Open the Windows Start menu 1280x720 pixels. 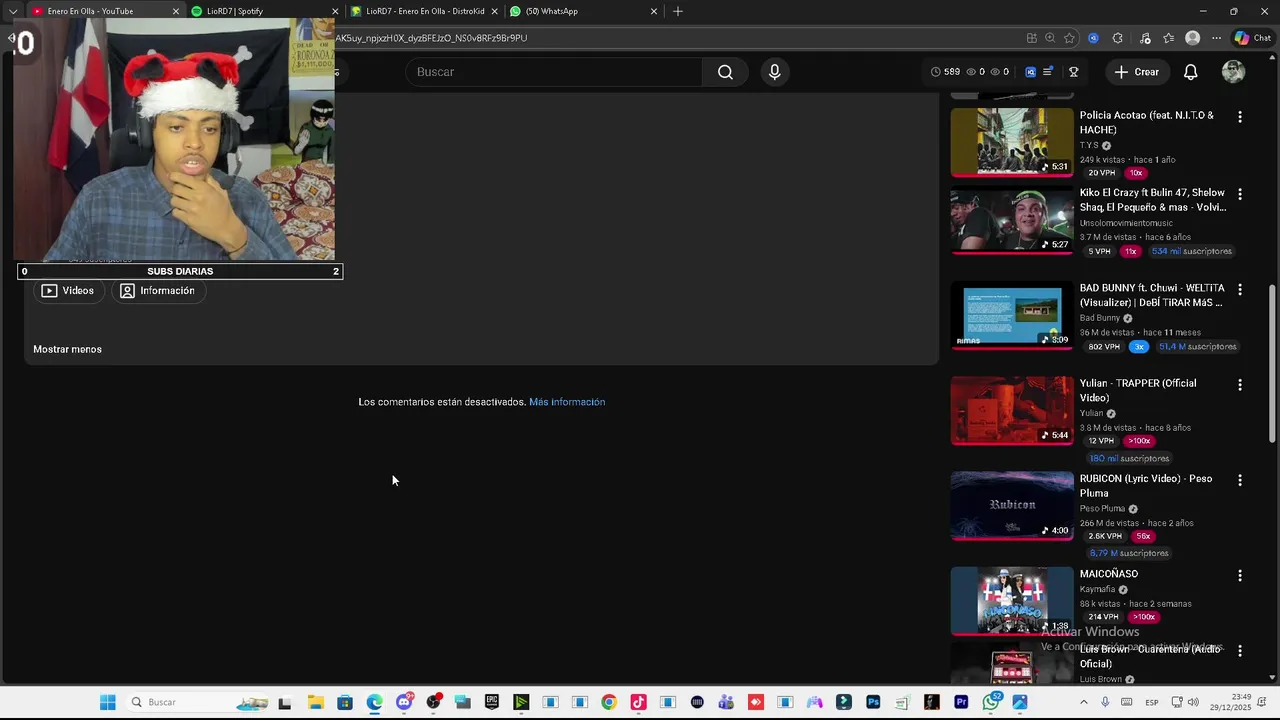click(108, 702)
